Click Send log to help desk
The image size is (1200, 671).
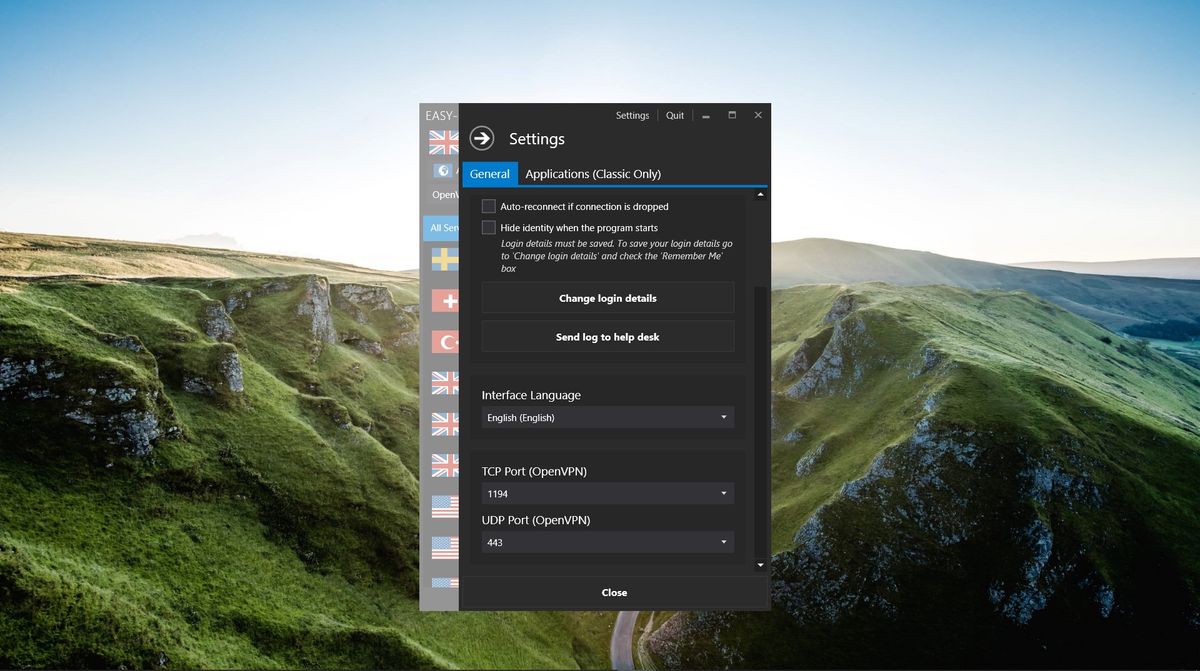607,336
